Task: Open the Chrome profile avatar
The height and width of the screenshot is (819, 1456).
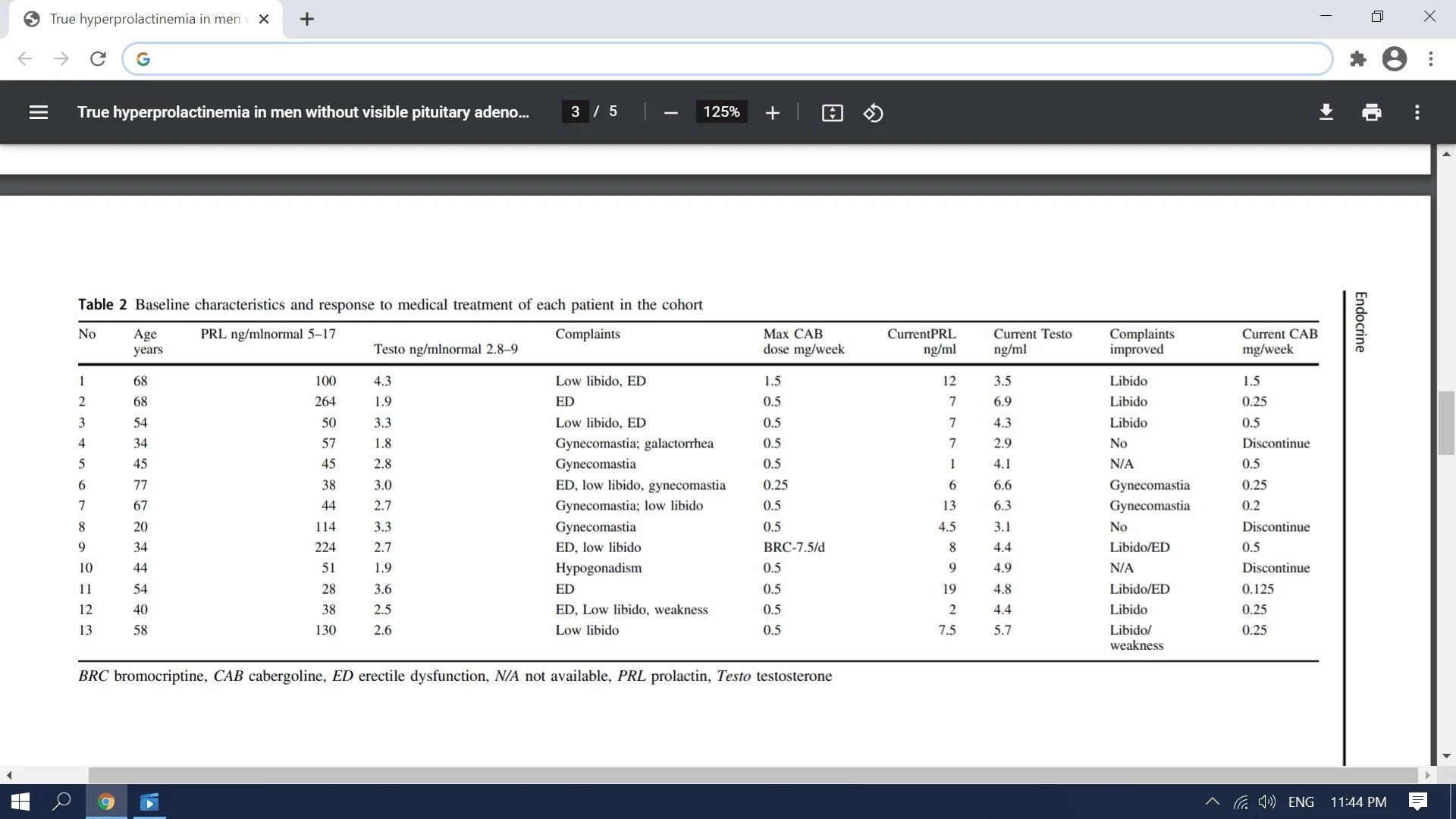Action: click(x=1394, y=58)
